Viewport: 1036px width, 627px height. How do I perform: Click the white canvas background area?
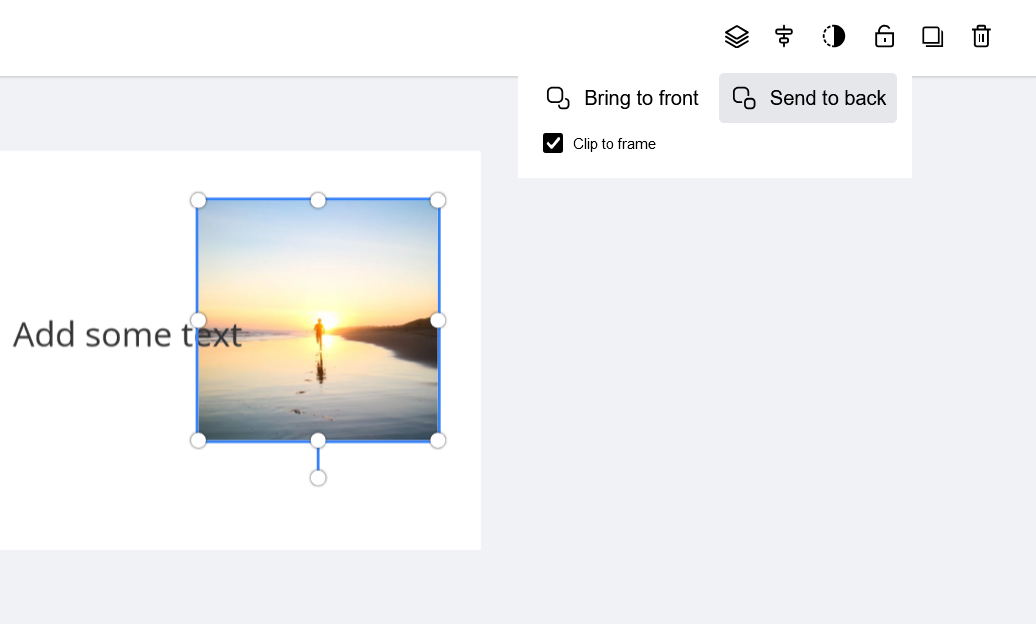(100, 490)
